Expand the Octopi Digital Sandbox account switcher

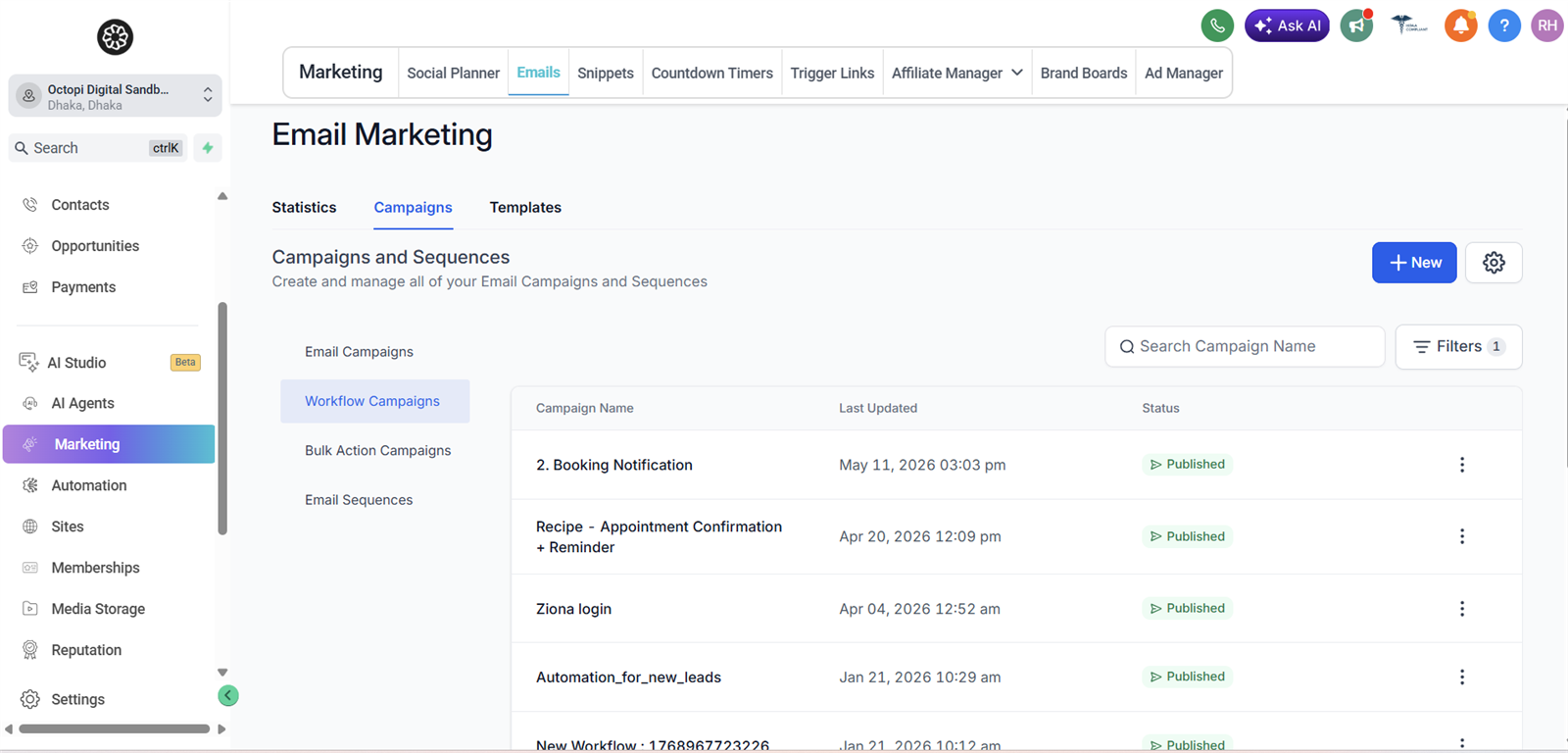115,96
